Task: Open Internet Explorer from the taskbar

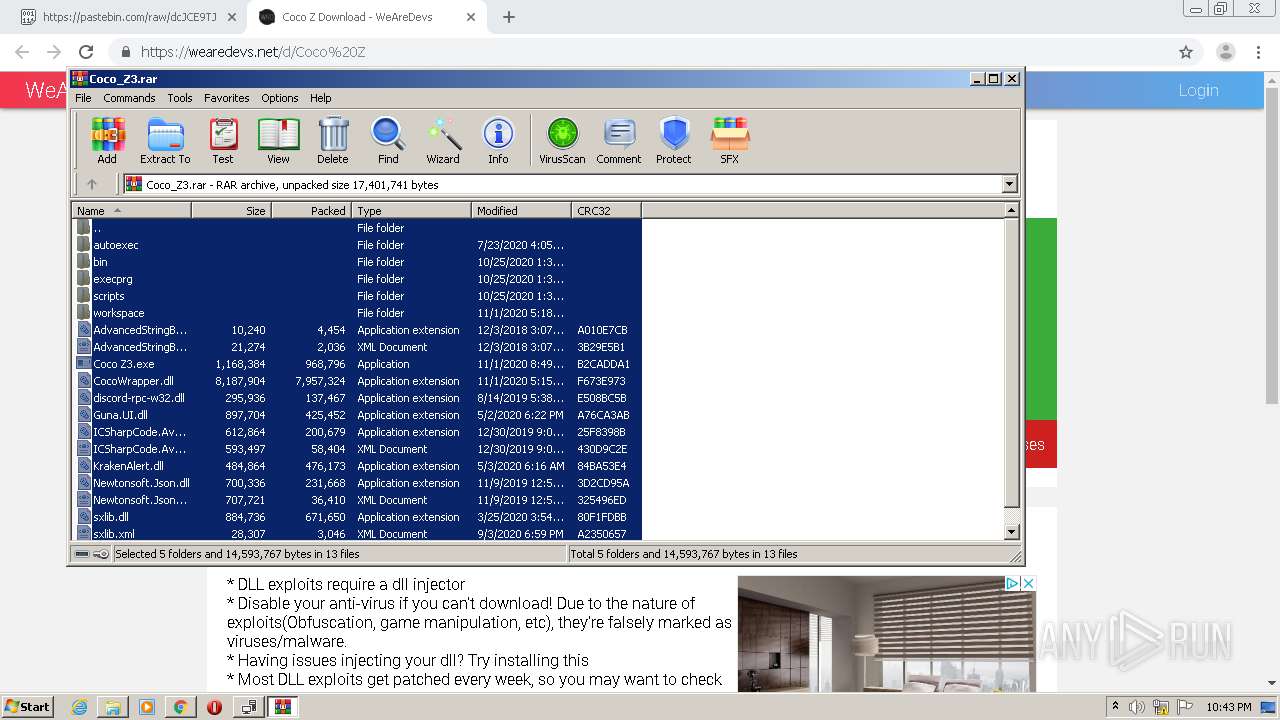Action: pyautogui.click(x=80, y=707)
